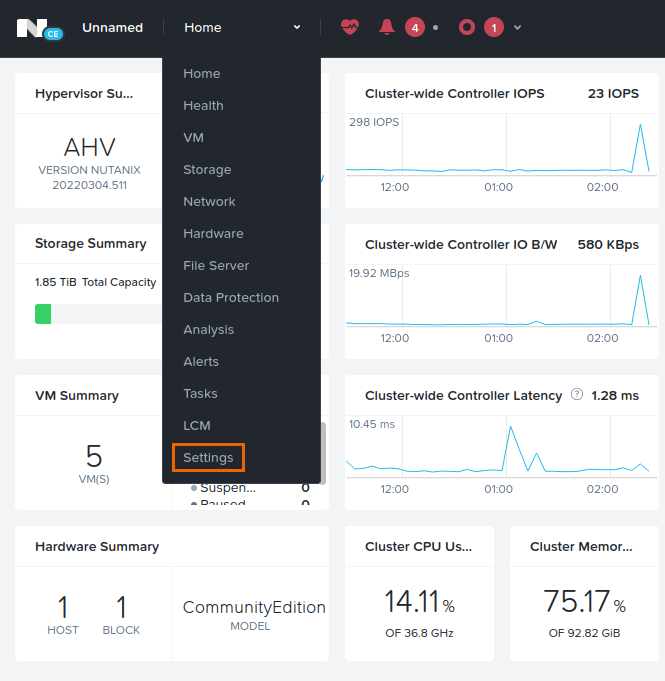The height and width of the screenshot is (681, 665).
Task: Click the VM count number 5
Action: pos(94,456)
